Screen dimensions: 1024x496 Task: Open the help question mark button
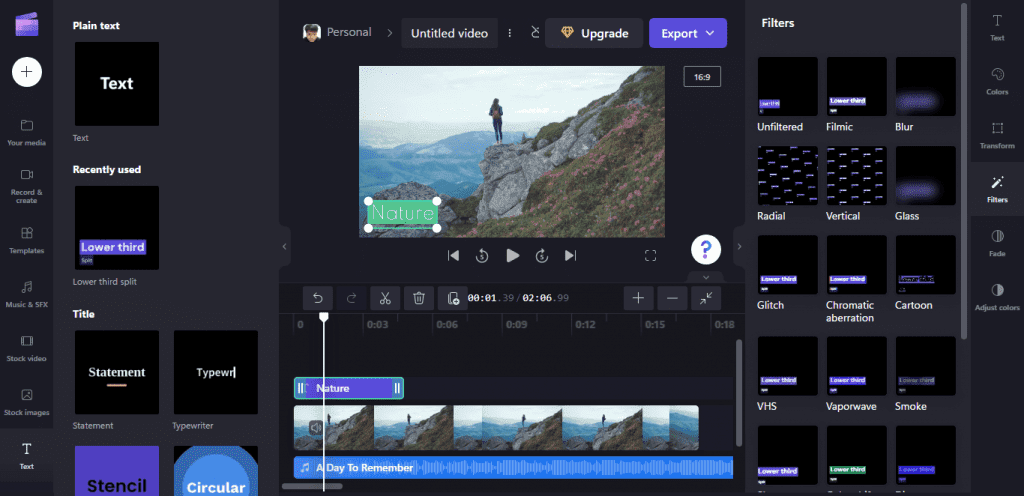click(x=706, y=249)
